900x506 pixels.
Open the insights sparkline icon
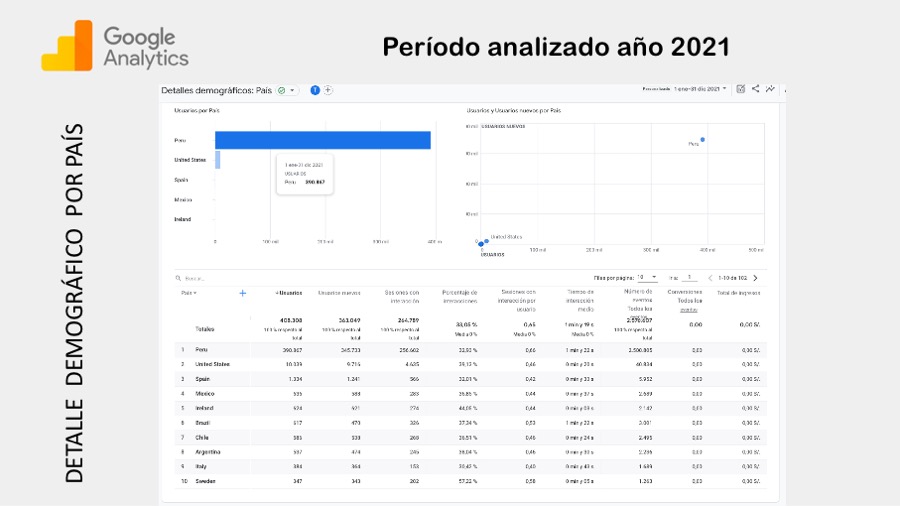tap(770, 89)
